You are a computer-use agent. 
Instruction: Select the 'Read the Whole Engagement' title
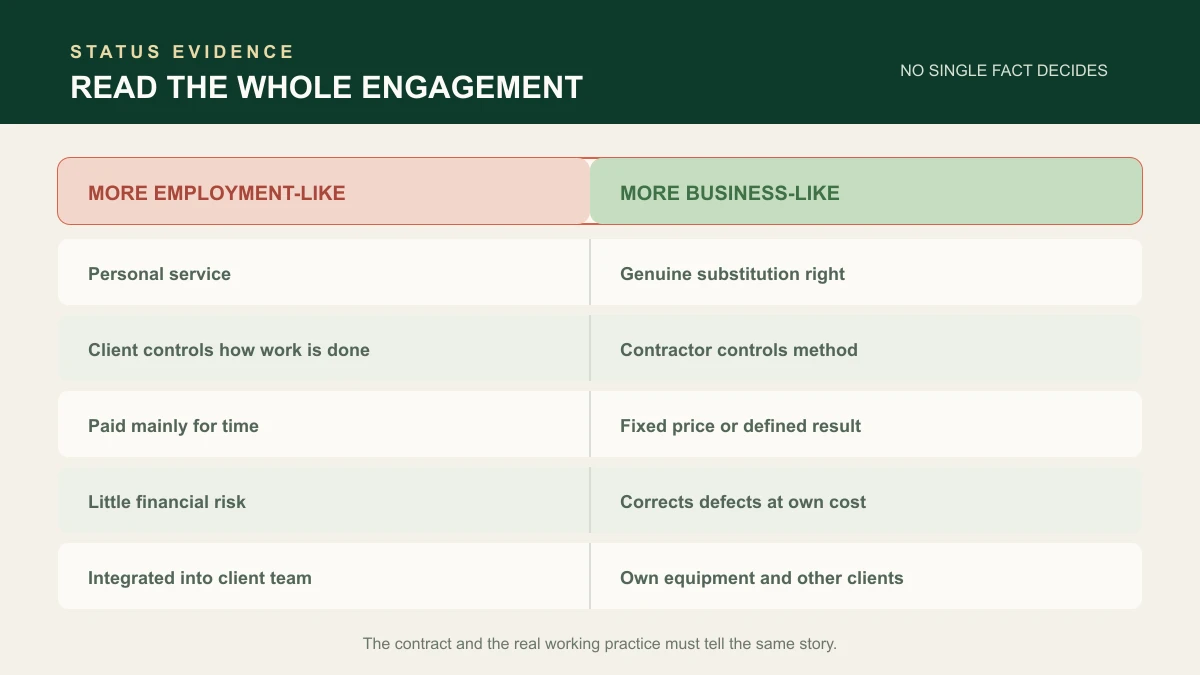point(327,87)
